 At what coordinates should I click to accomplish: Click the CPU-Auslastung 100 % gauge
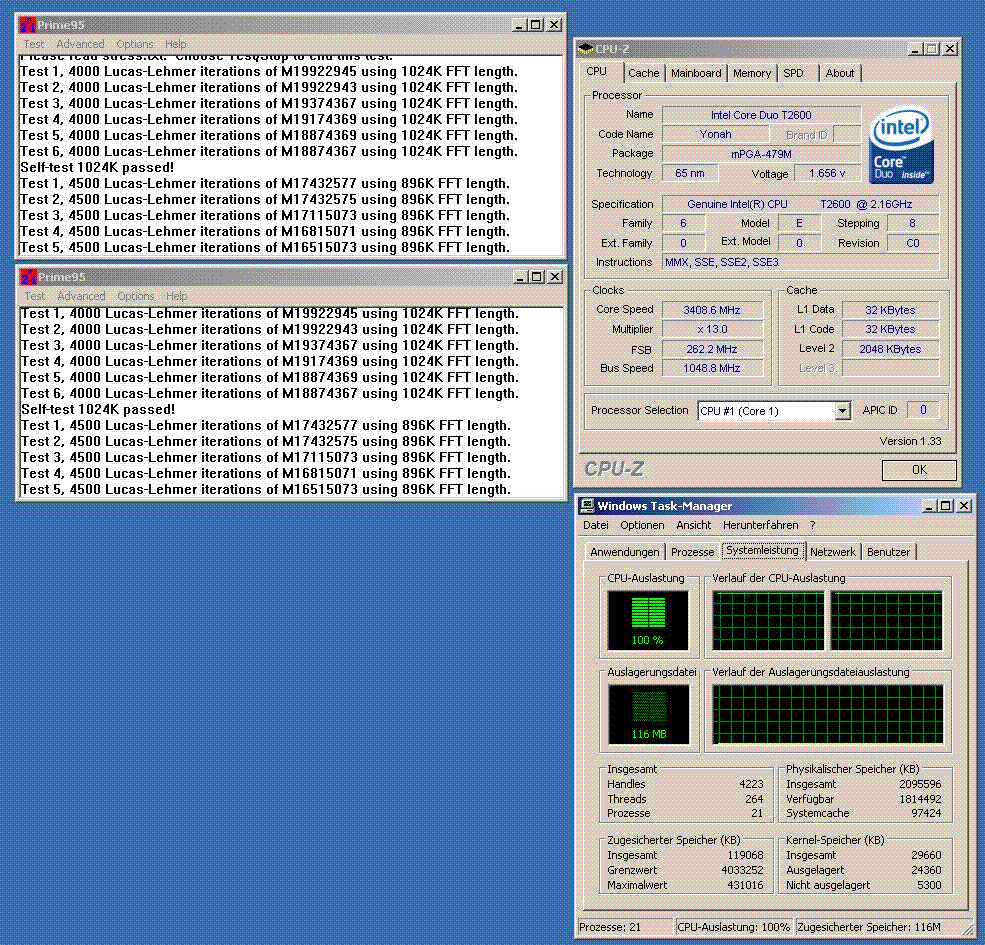point(648,620)
